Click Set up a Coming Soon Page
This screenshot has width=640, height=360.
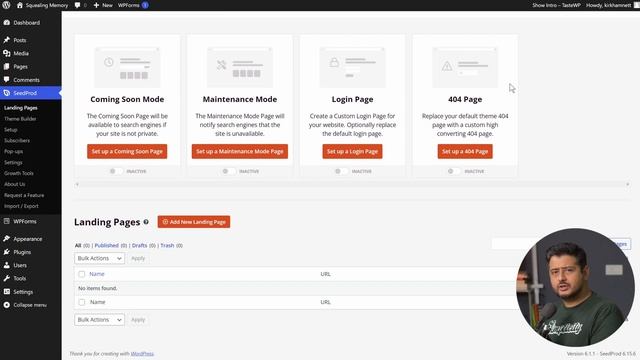(127, 151)
